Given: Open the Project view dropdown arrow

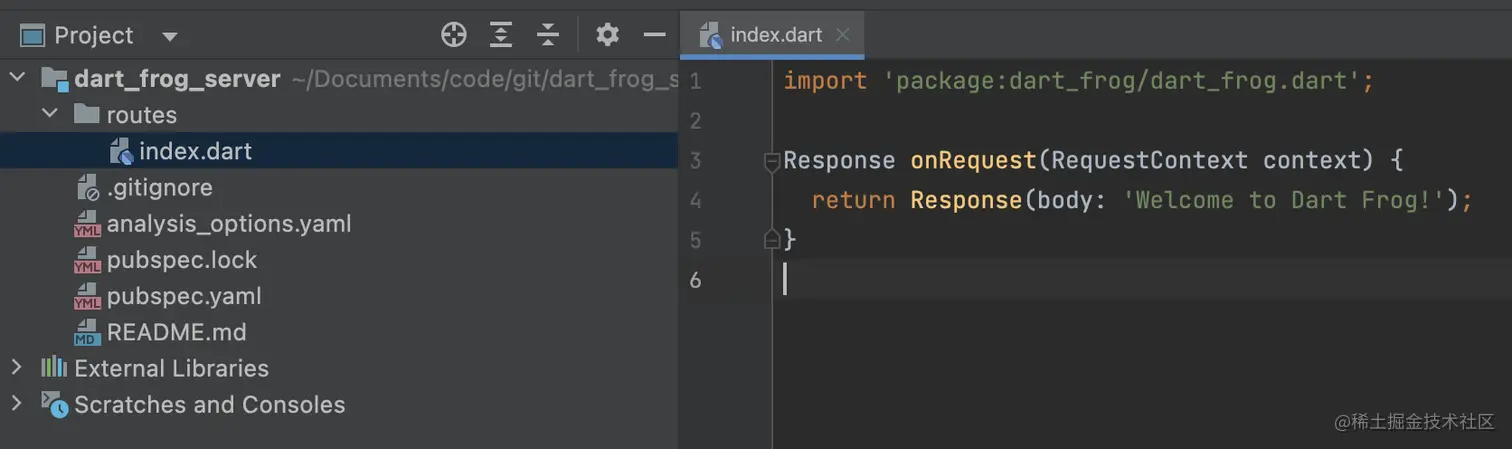Looking at the screenshot, I should pos(170,37).
